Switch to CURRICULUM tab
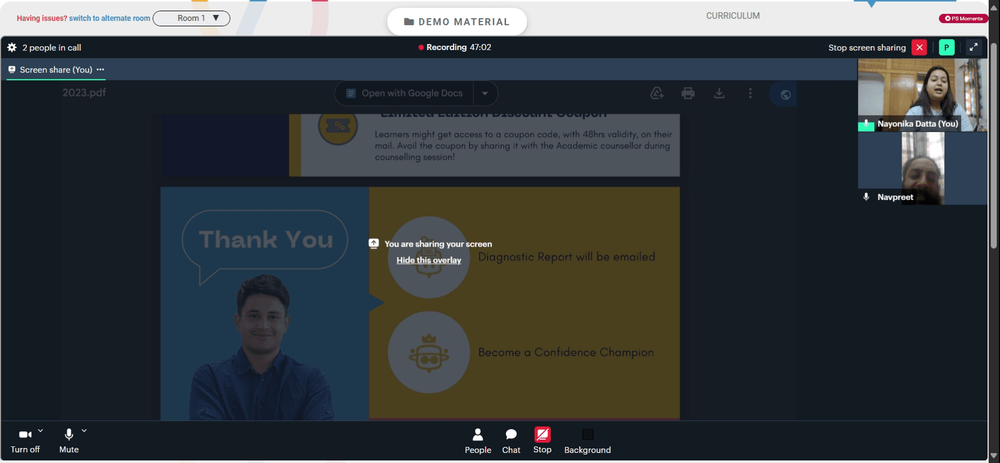Screen dimensions: 1000x463 coord(733,16)
